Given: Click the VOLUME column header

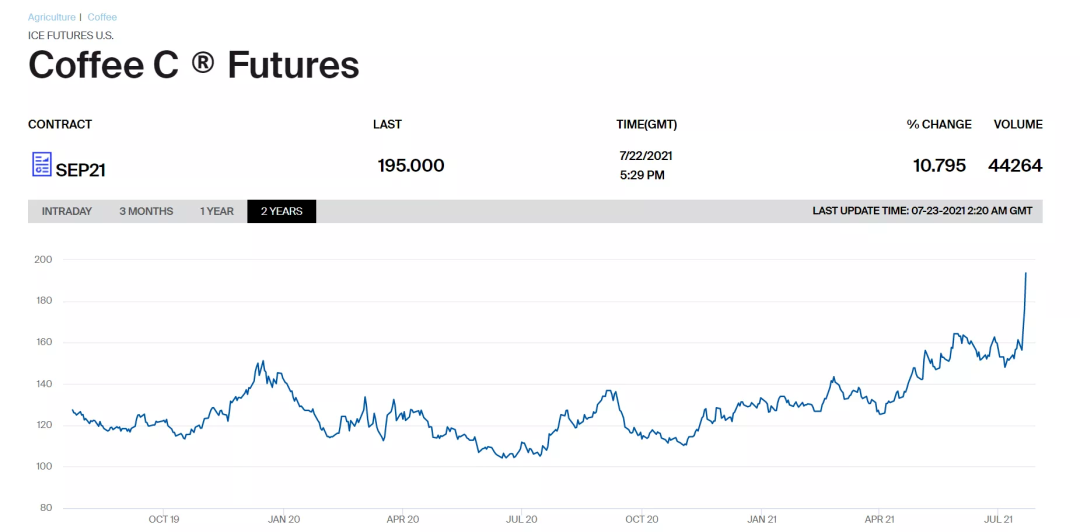Looking at the screenshot, I should pos(1018,125).
